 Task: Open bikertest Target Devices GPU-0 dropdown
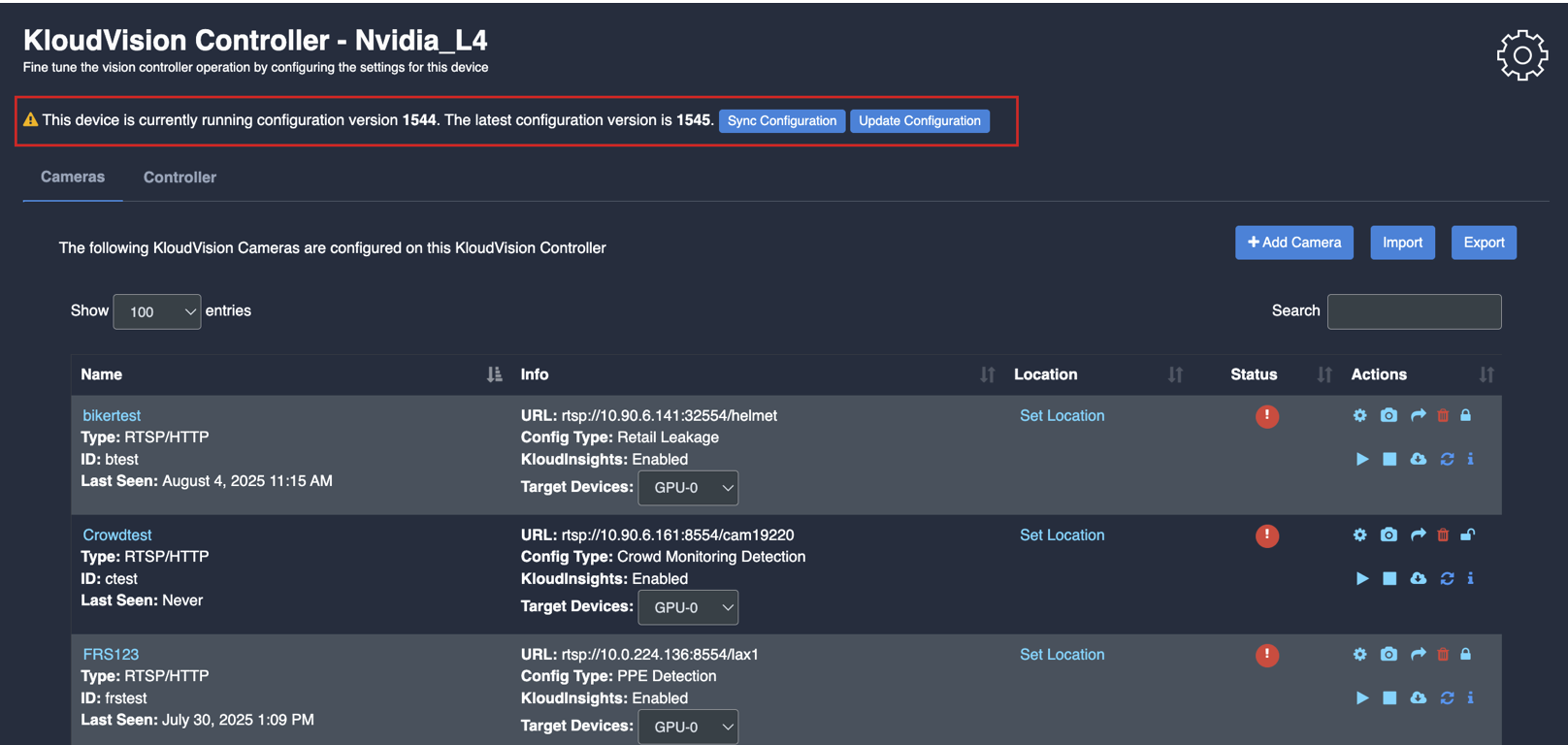688,488
